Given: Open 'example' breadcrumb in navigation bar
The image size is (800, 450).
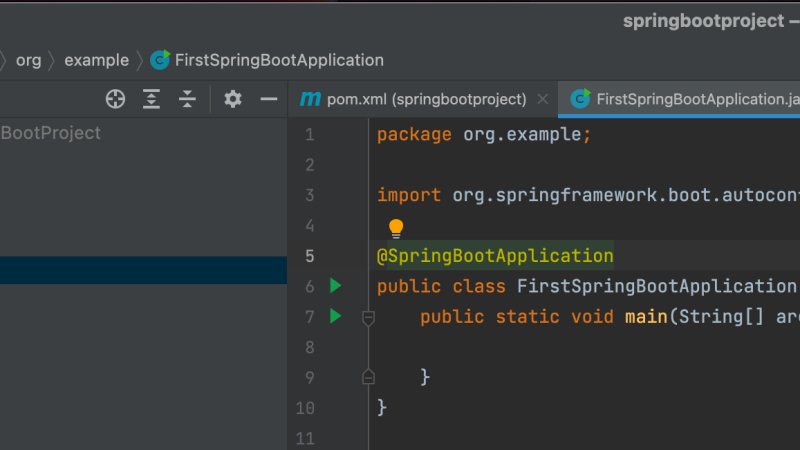Looking at the screenshot, I should (x=96, y=60).
